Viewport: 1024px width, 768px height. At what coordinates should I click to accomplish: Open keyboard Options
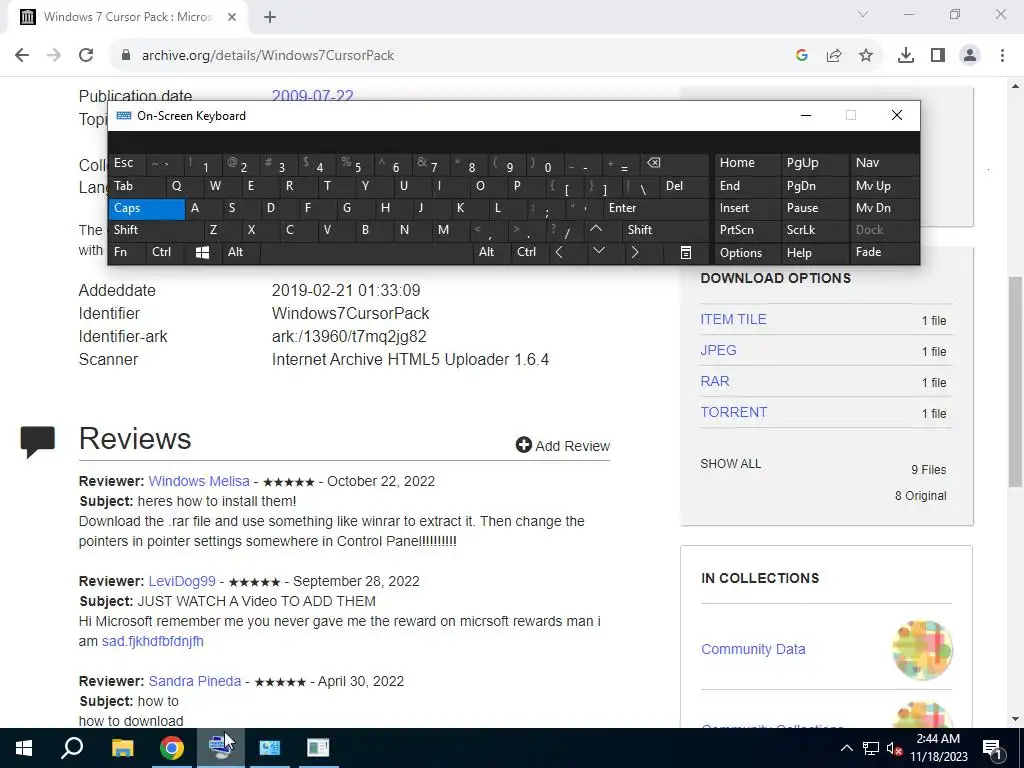pyautogui.click(x=747, y=252)
